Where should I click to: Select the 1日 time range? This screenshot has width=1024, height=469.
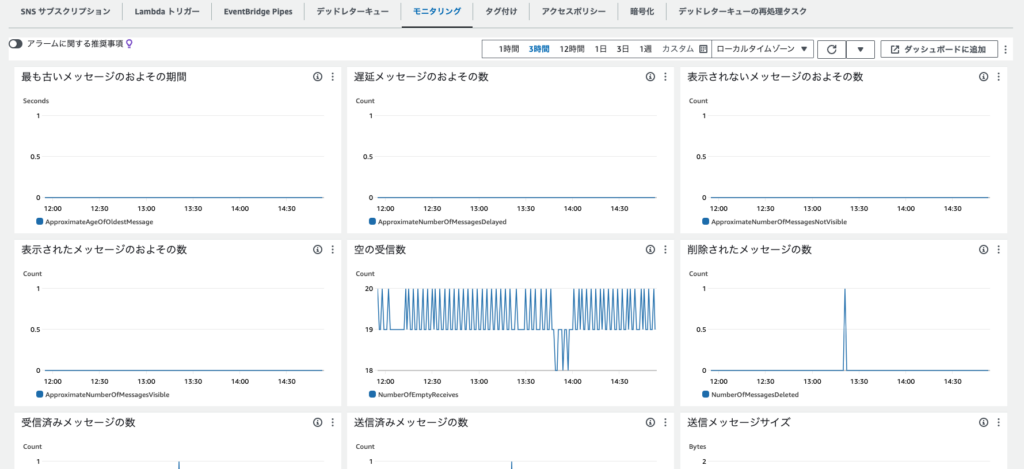click(601, 49)
